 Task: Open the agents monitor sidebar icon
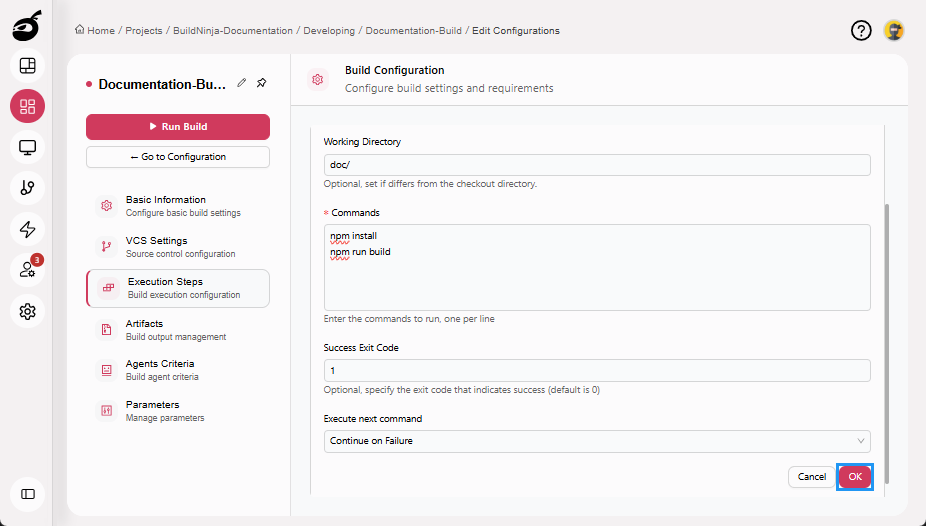tap(27, 147)
